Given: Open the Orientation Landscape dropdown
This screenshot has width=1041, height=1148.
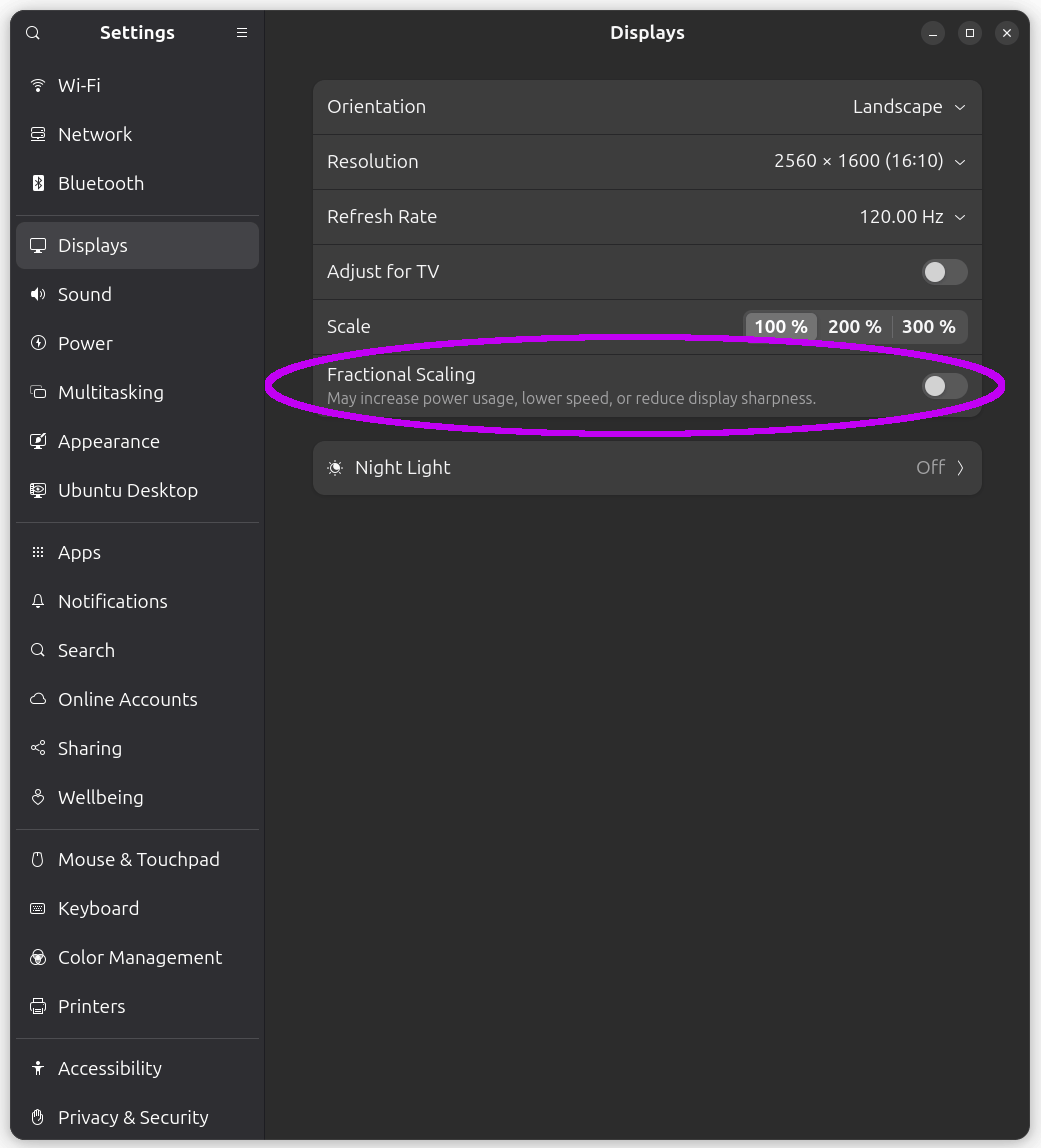Looking at the screenshot, I should [908, 107].
